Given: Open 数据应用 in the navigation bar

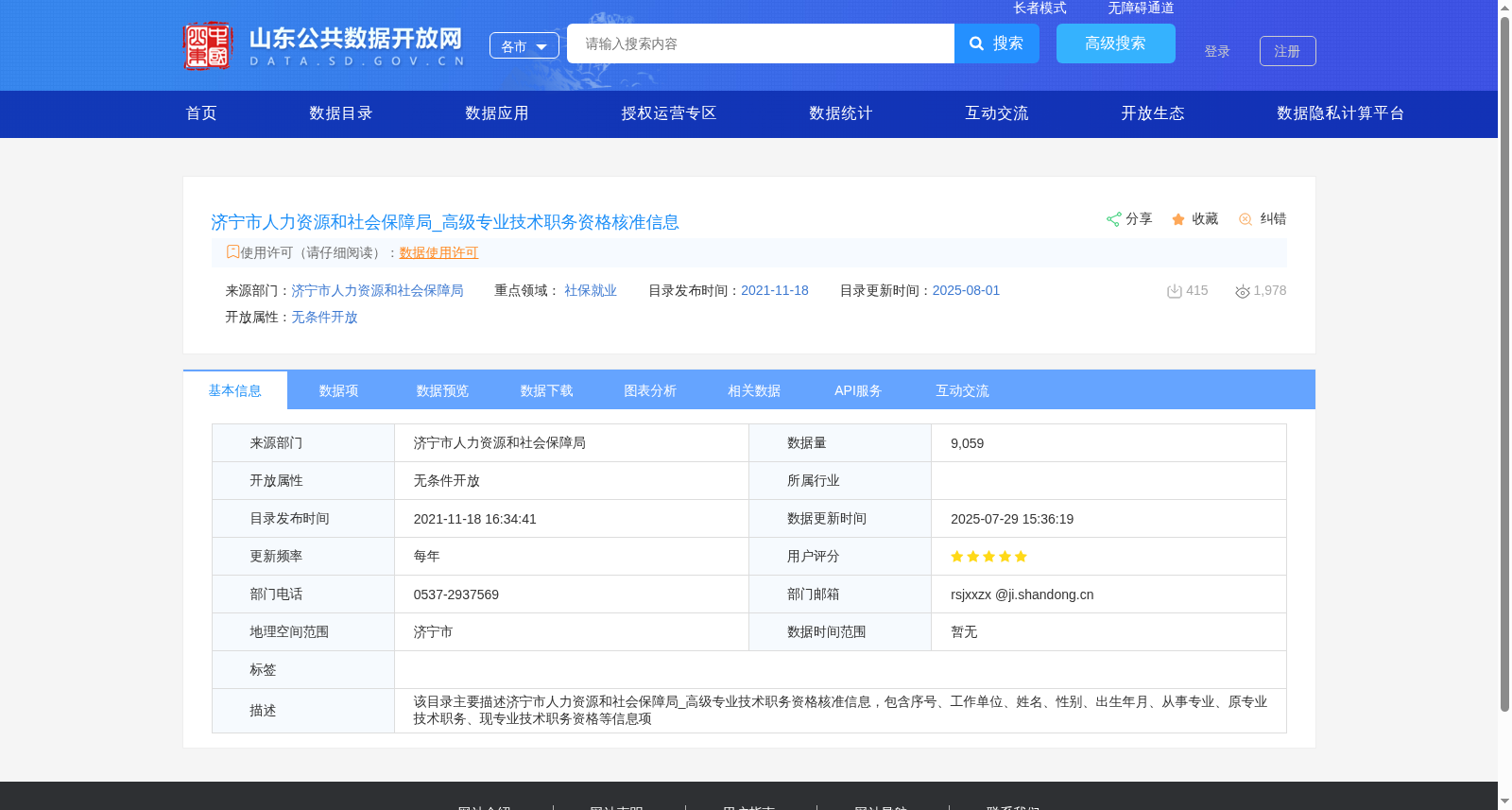Looking at the screenshot, I should click(x=497, y=113).
